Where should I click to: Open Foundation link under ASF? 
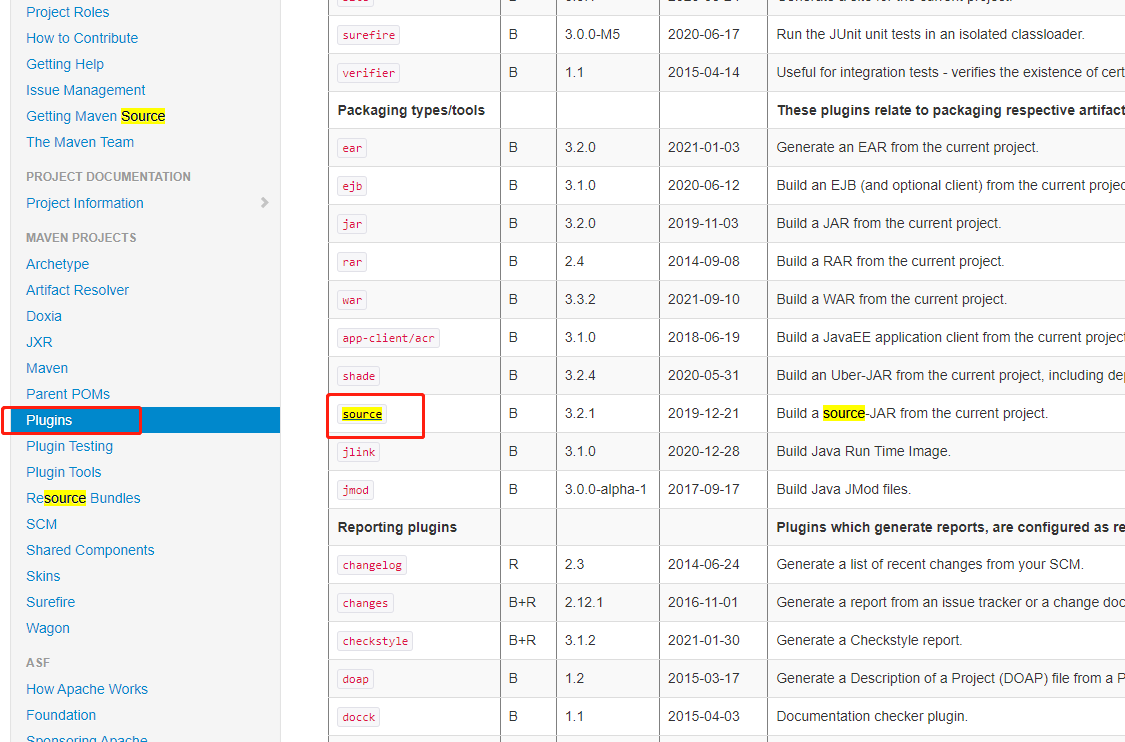(61, 715)
